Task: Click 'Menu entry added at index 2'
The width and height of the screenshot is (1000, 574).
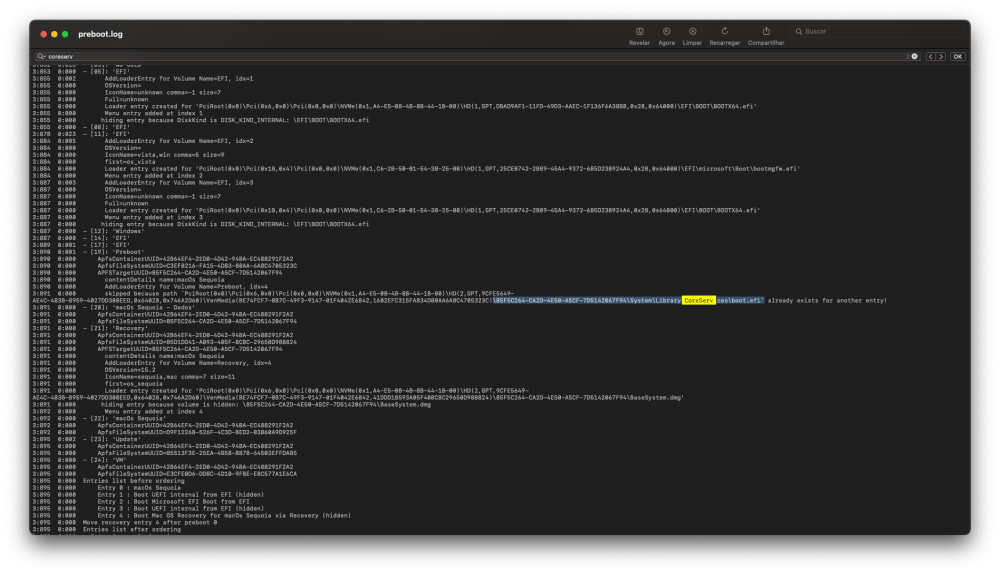Action: pyautogui.click(x=154, y=175)
